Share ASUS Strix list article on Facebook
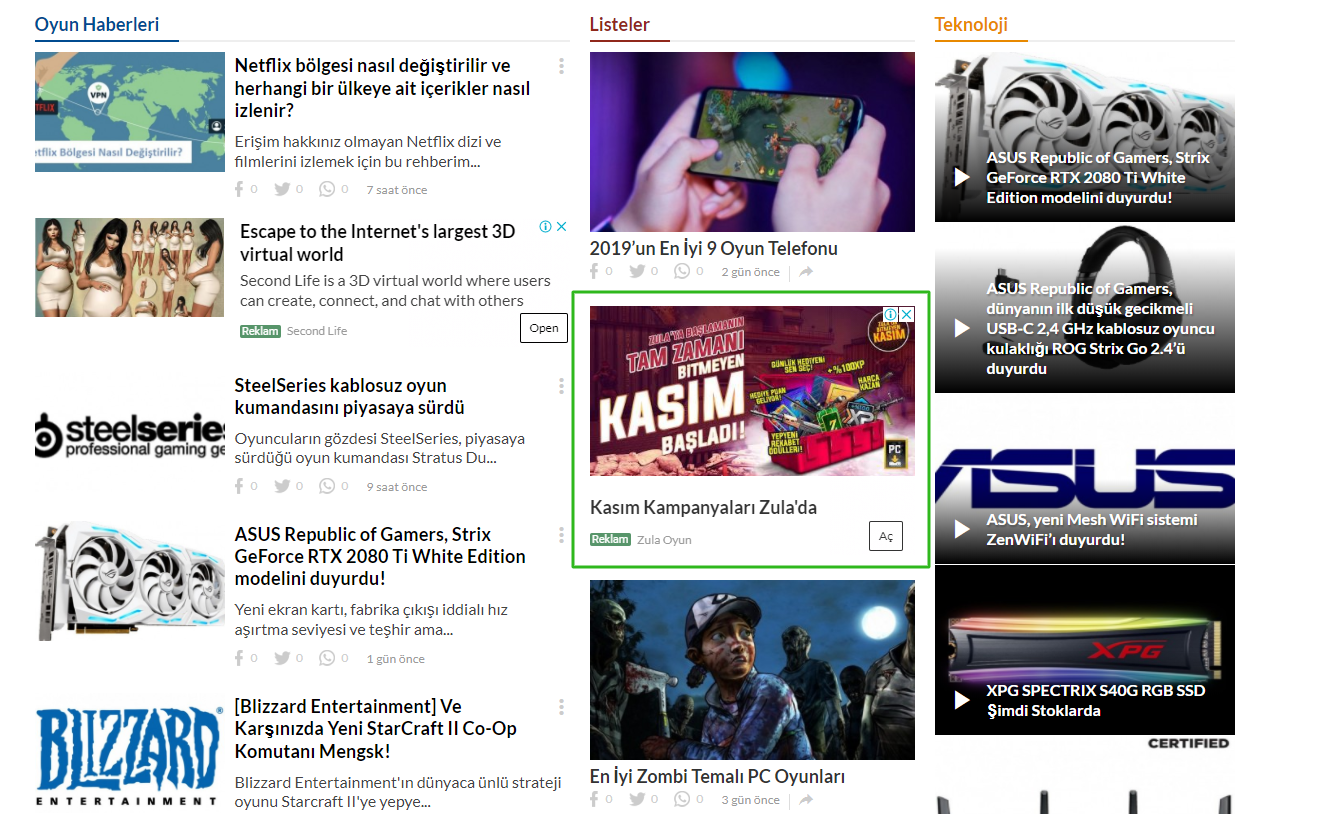Screen dimensions: 1328x814 [x=239, y=658]
